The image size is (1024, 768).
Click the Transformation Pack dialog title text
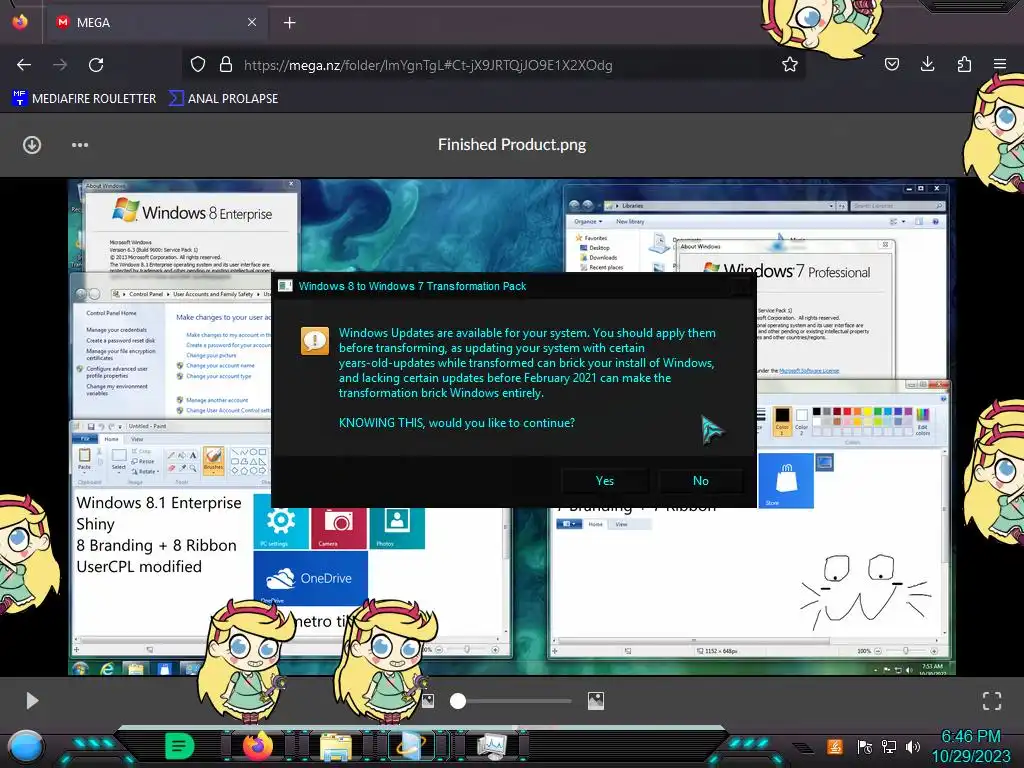pos(412,286)
